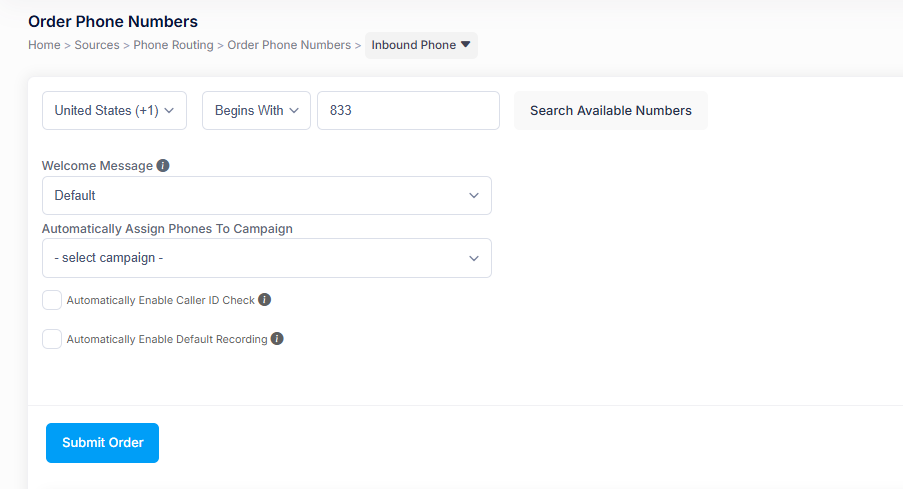Open the Welcome Message Default dropdown
Image resolution: width=903 pixels, height=489 pixels.
click(266, 196)
